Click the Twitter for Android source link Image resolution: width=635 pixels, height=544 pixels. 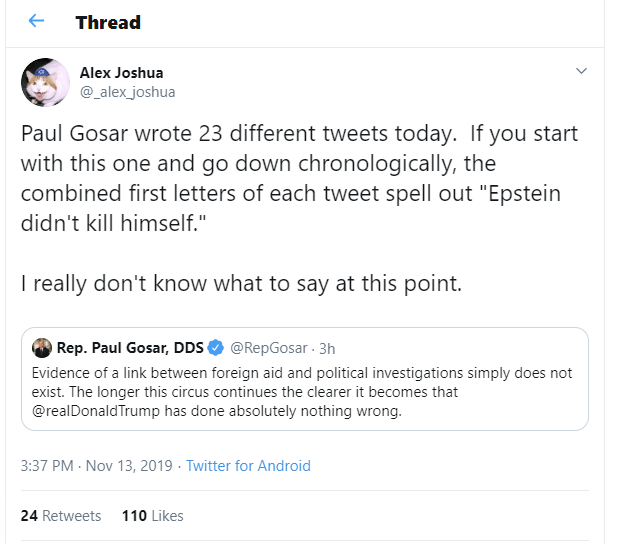[x=248, y=466]
